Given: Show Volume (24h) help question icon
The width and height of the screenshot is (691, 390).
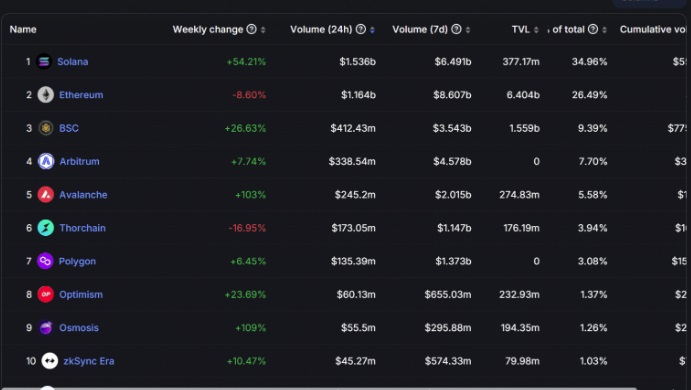Looking at the screenshot, I should coord(360,30).
